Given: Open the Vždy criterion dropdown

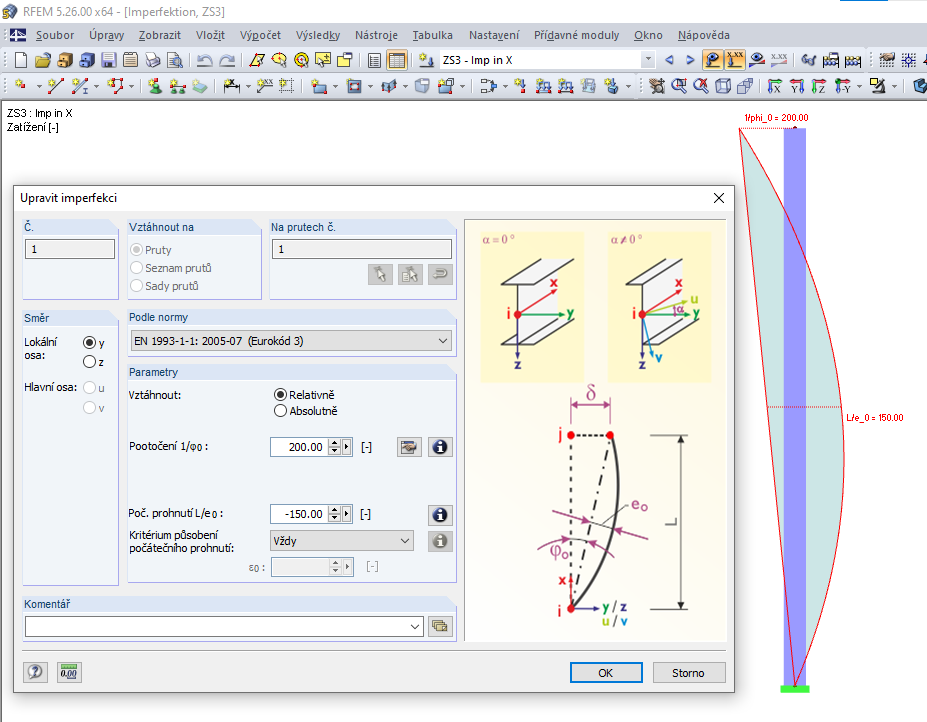Looking at the screenshot, I should [x=342, y=541].
